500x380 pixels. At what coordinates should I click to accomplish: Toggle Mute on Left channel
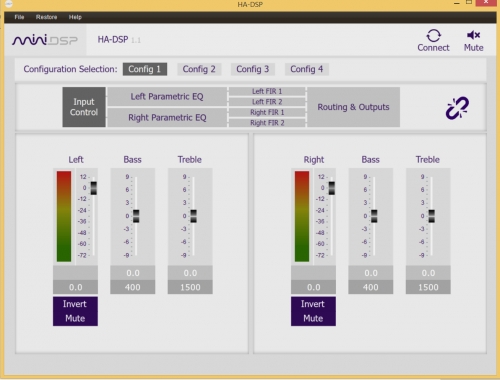(x=75, y=319)
